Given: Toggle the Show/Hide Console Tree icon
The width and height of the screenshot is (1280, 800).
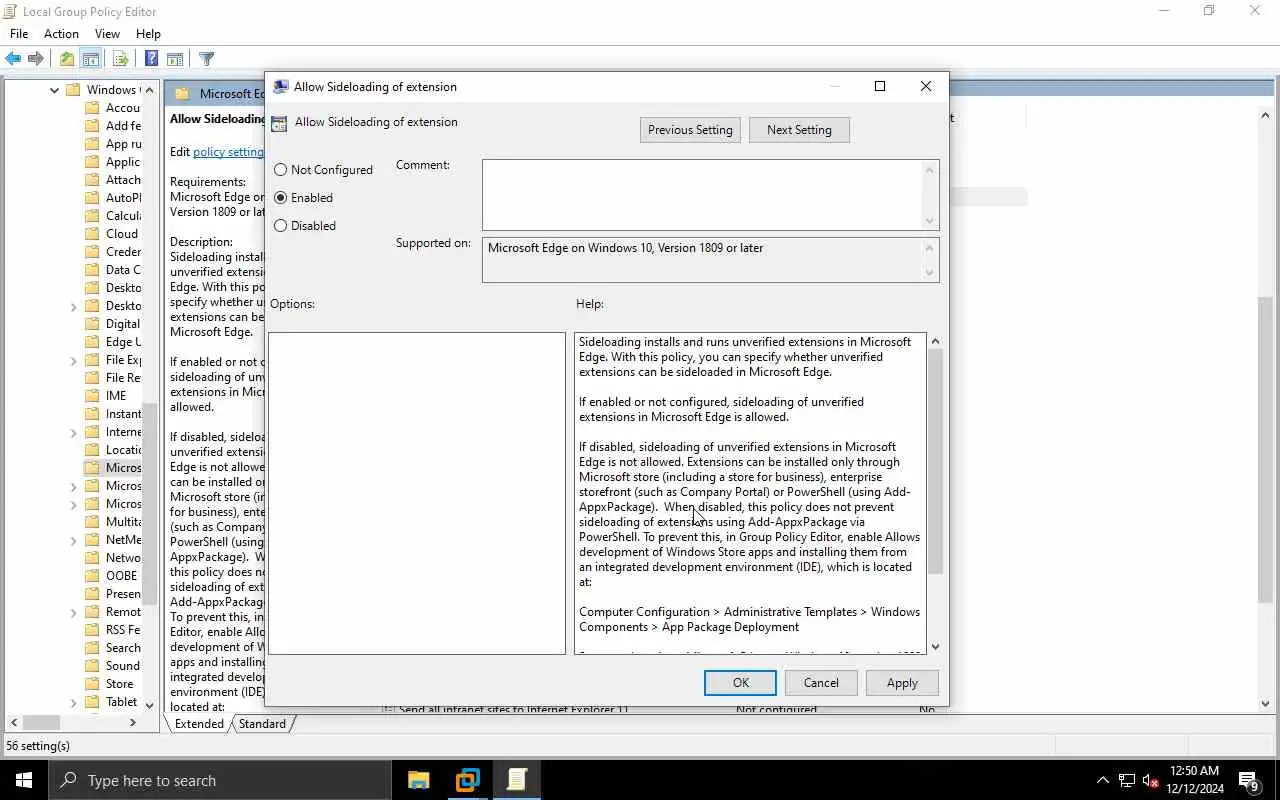Looking at the screenshot, I should tap(90, 59).
